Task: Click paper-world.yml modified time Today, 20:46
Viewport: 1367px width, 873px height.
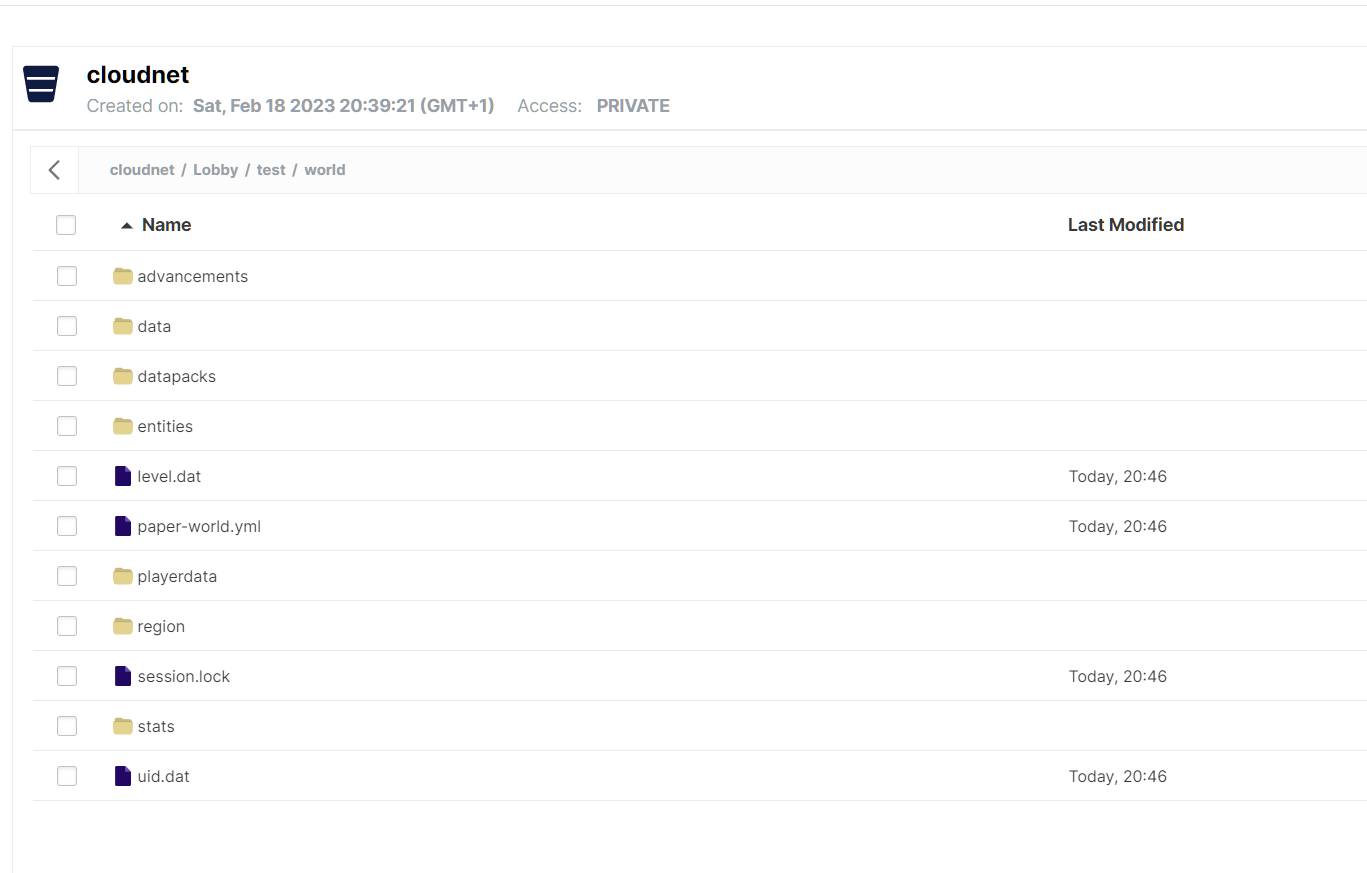Action: 1118,526
